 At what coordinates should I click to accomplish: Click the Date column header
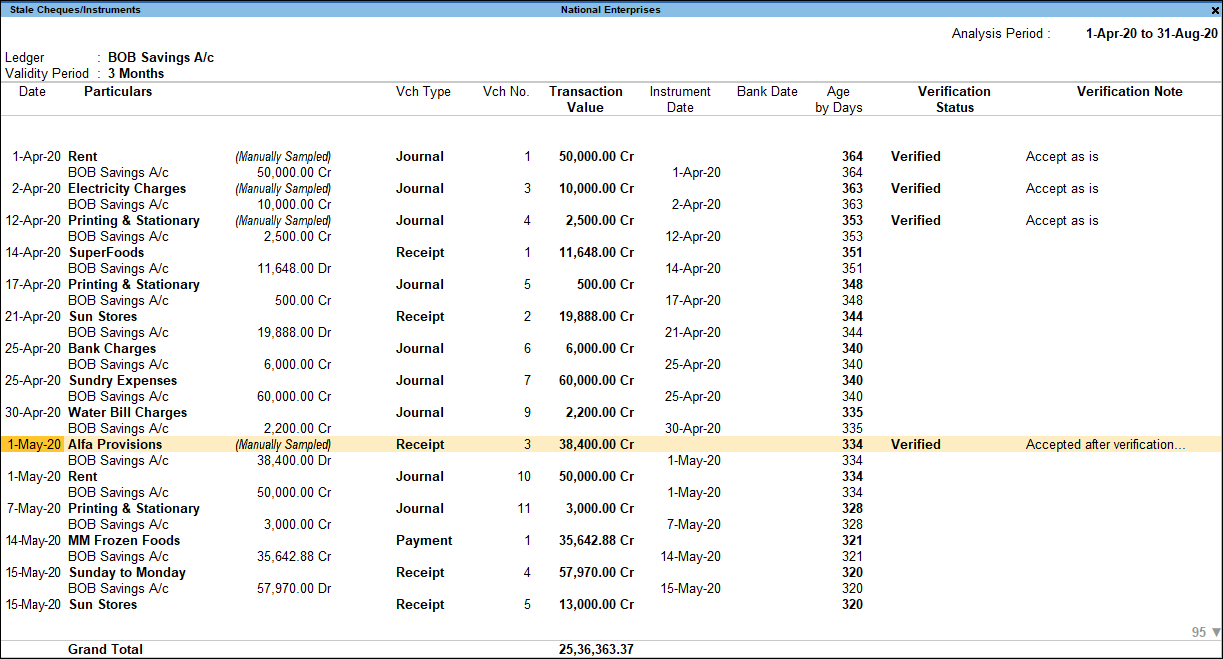tap(32, 92)
